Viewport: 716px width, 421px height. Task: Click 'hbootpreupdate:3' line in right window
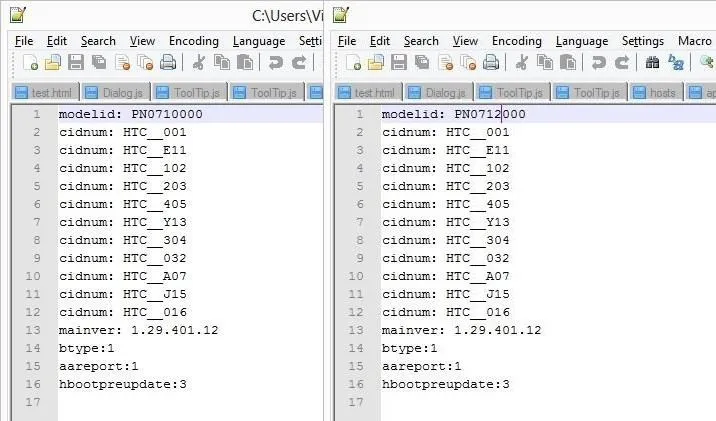445,384
